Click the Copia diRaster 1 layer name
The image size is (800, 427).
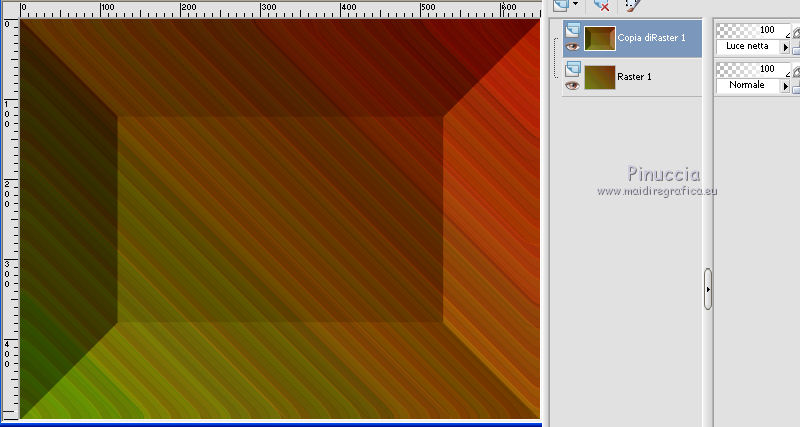point(651,38)
